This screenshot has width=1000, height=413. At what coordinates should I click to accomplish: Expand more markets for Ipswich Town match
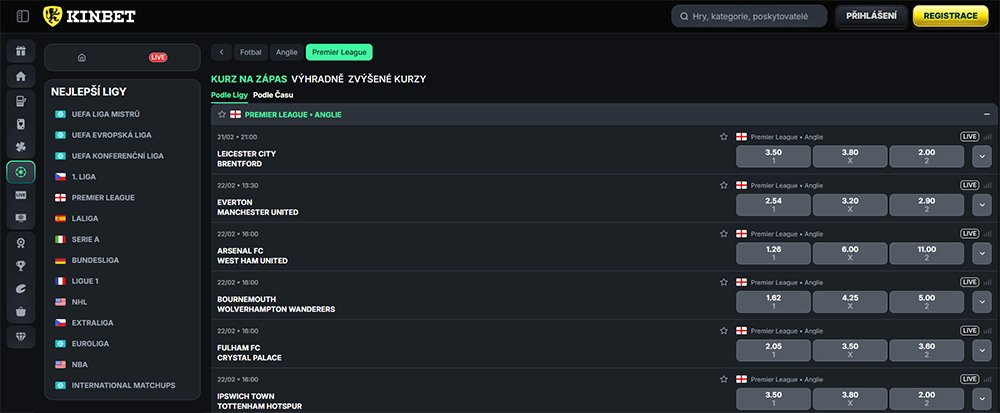pyautogui.click(x=982, y=399)
